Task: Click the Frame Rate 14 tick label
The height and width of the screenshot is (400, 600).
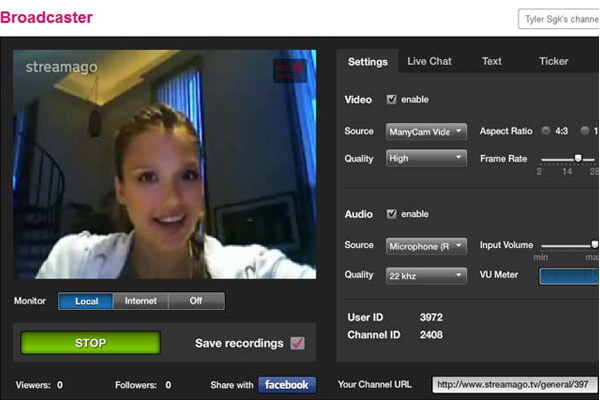Action: 567,171
